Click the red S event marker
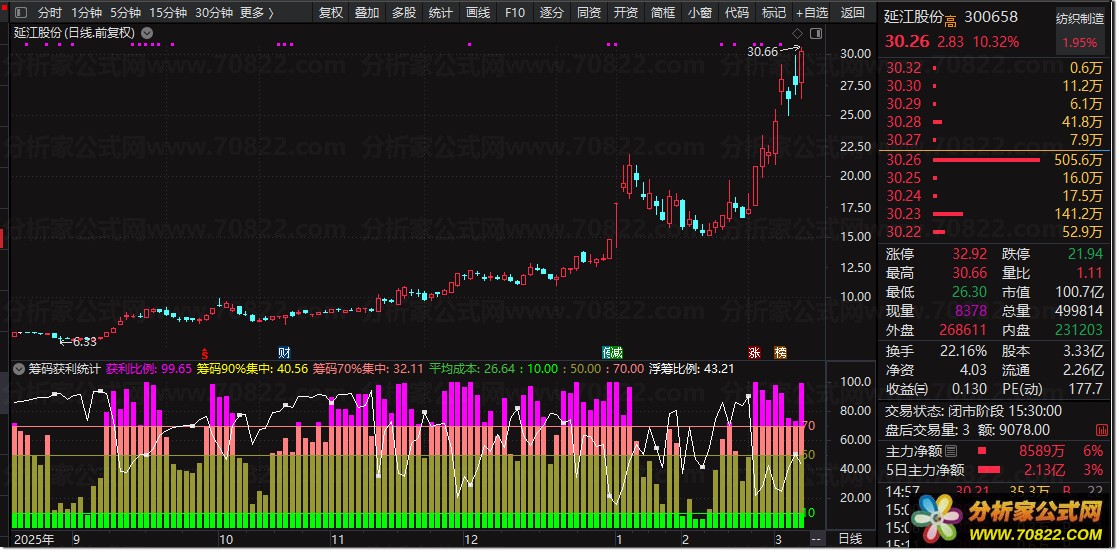This screenshot has width=1119, height=551. coord(205,353)
